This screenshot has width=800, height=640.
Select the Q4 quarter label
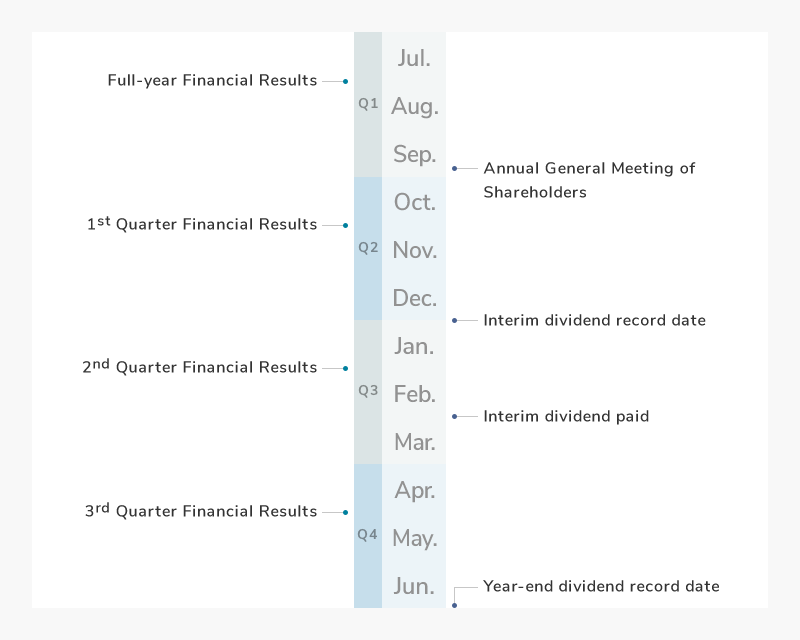coord(367,535)
